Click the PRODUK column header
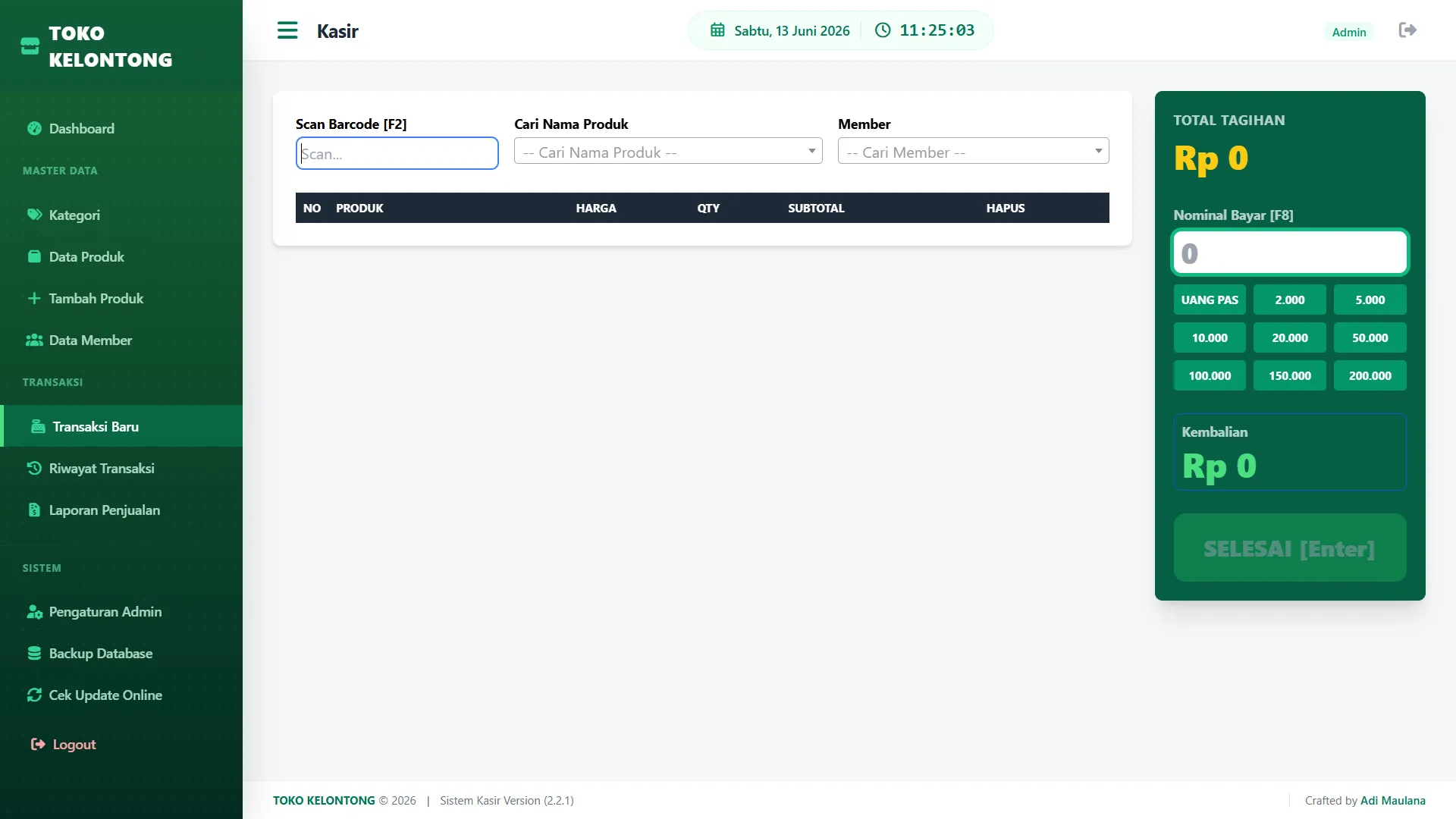 tap(359, 208)
